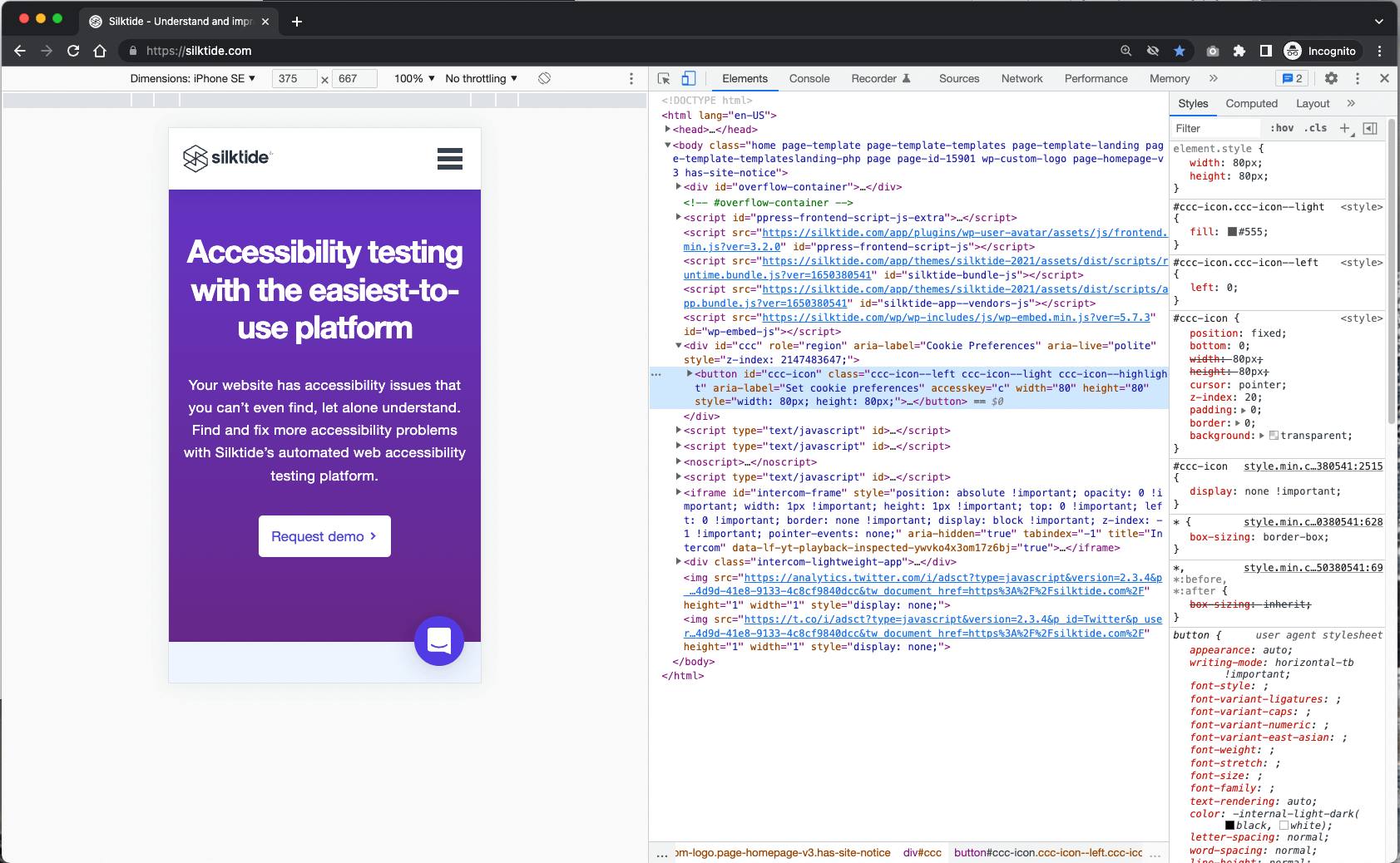1400x863 pixels.
Task: Expand the ccc-icon button node
Action: point(690,373)
